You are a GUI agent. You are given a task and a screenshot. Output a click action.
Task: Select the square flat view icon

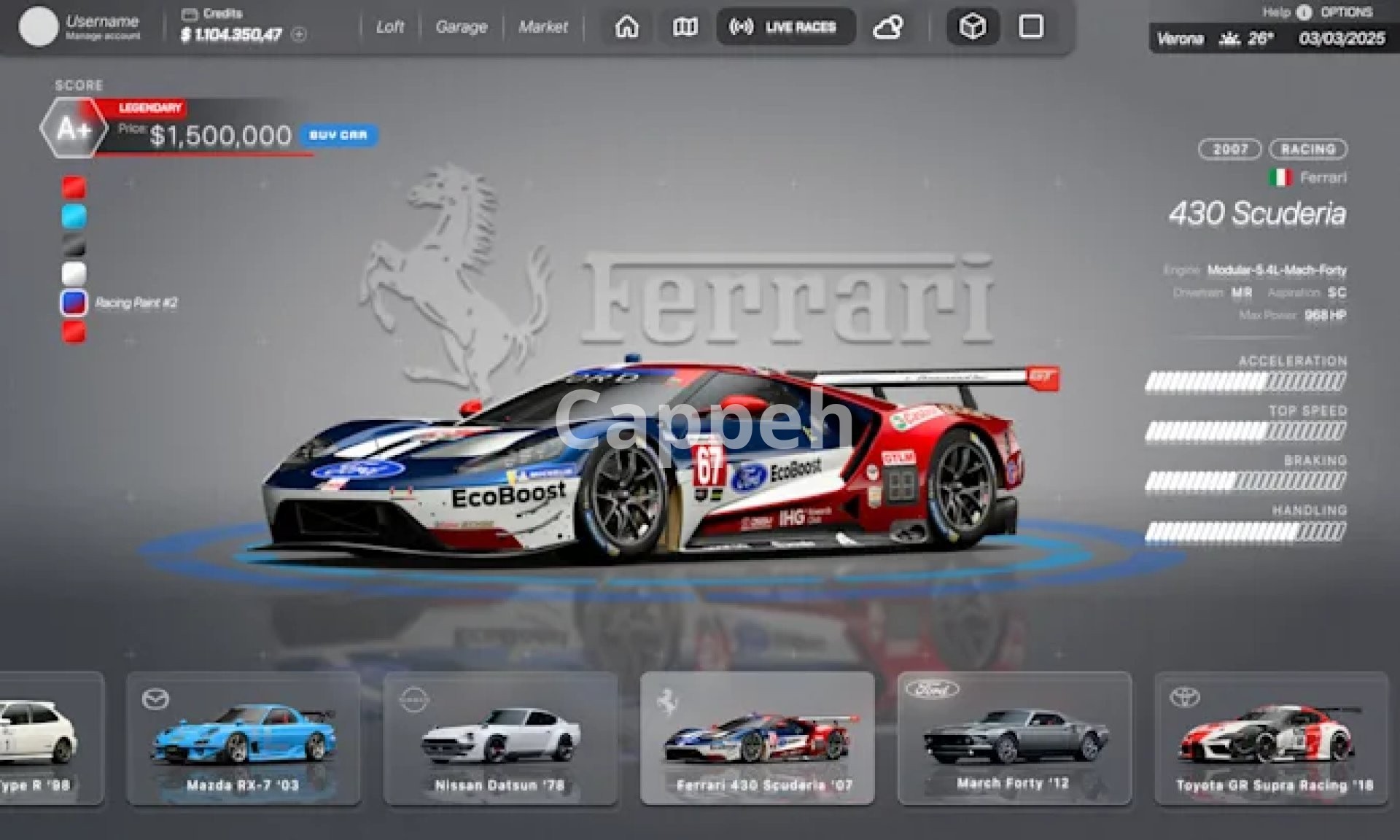pos(1030,27)
